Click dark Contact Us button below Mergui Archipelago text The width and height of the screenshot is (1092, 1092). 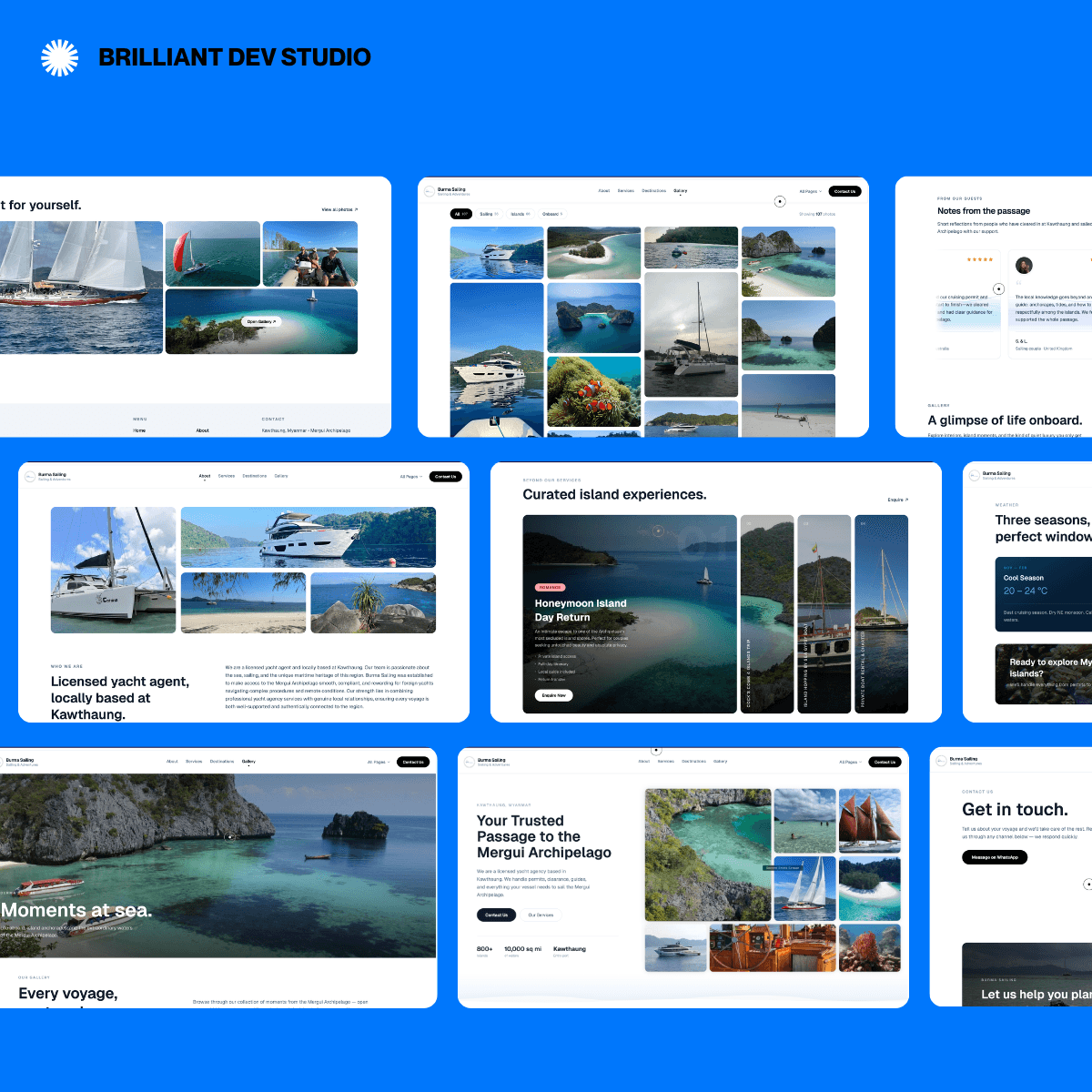496,915
